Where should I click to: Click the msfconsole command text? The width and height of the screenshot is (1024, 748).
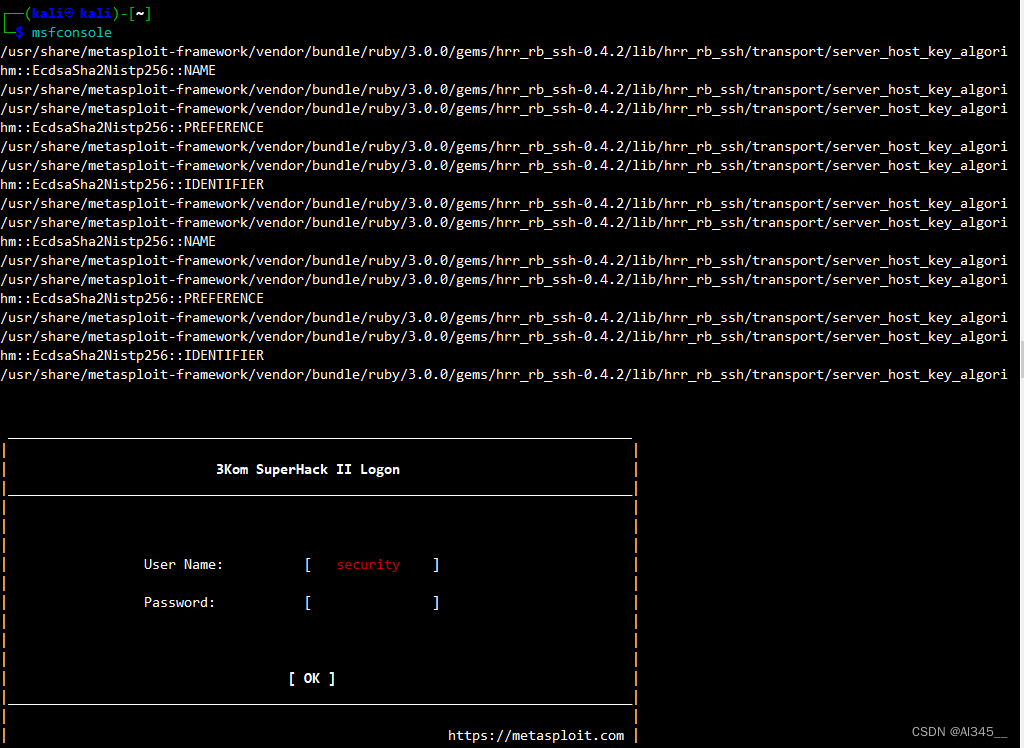point(72,33)
